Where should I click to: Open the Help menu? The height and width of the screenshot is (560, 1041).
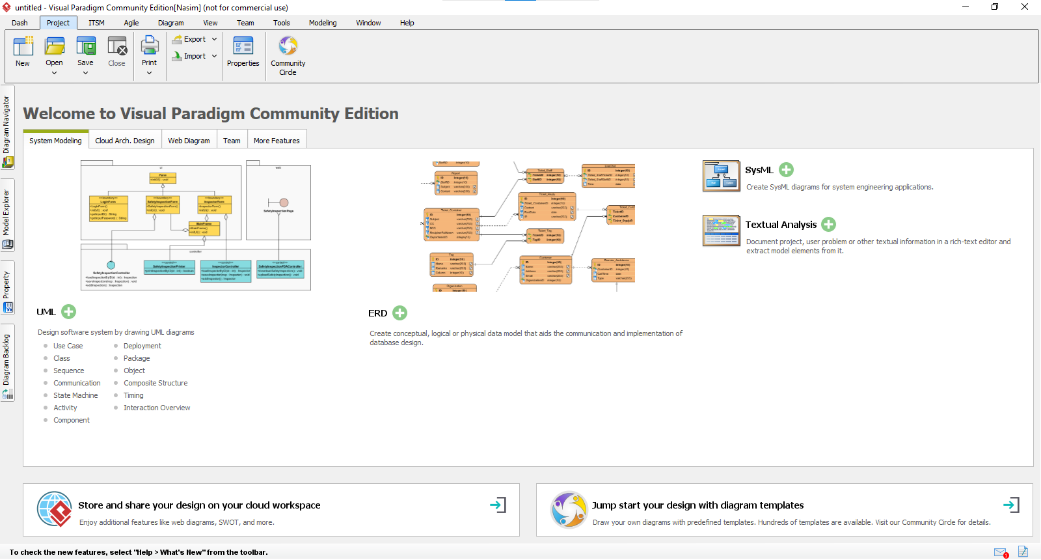coord(407,23)
